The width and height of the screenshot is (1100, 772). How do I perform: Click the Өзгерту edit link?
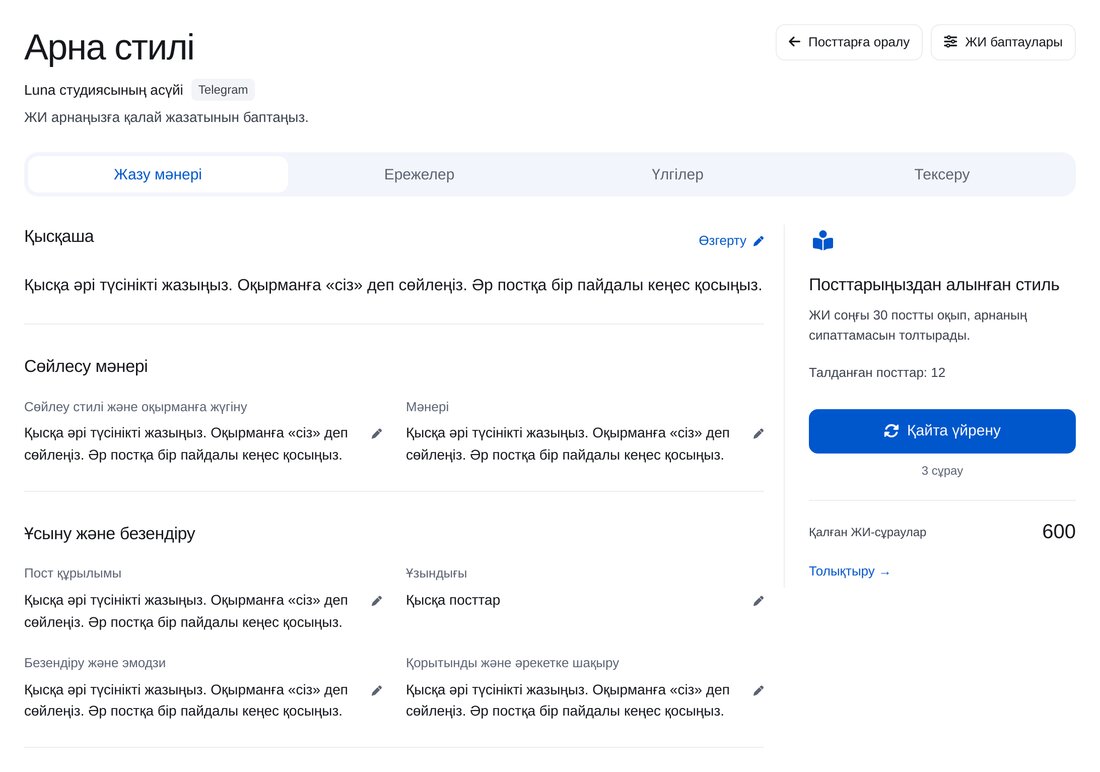[731, 241]
